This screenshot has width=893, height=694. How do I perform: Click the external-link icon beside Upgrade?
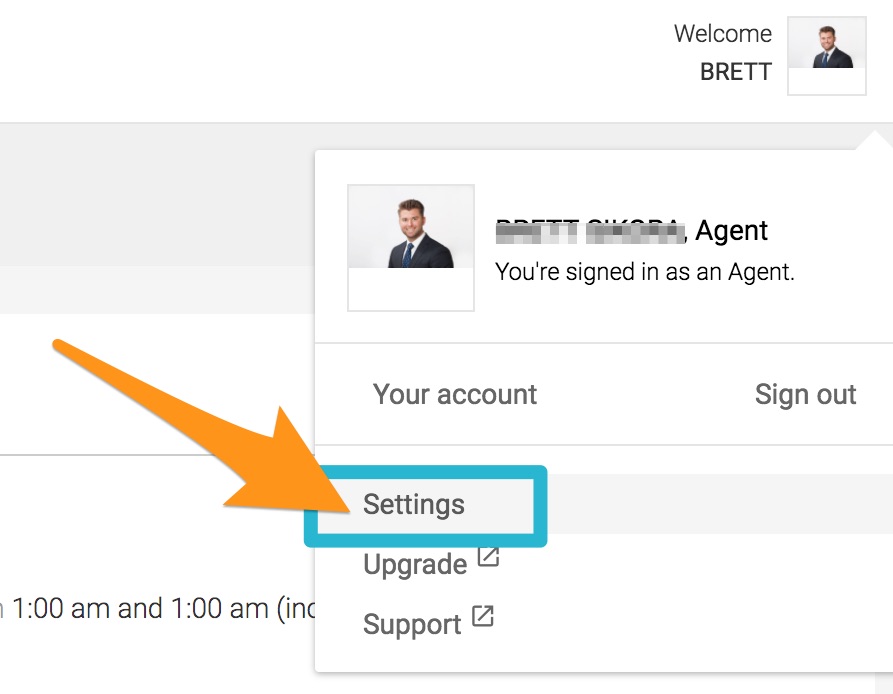(488, 557)
